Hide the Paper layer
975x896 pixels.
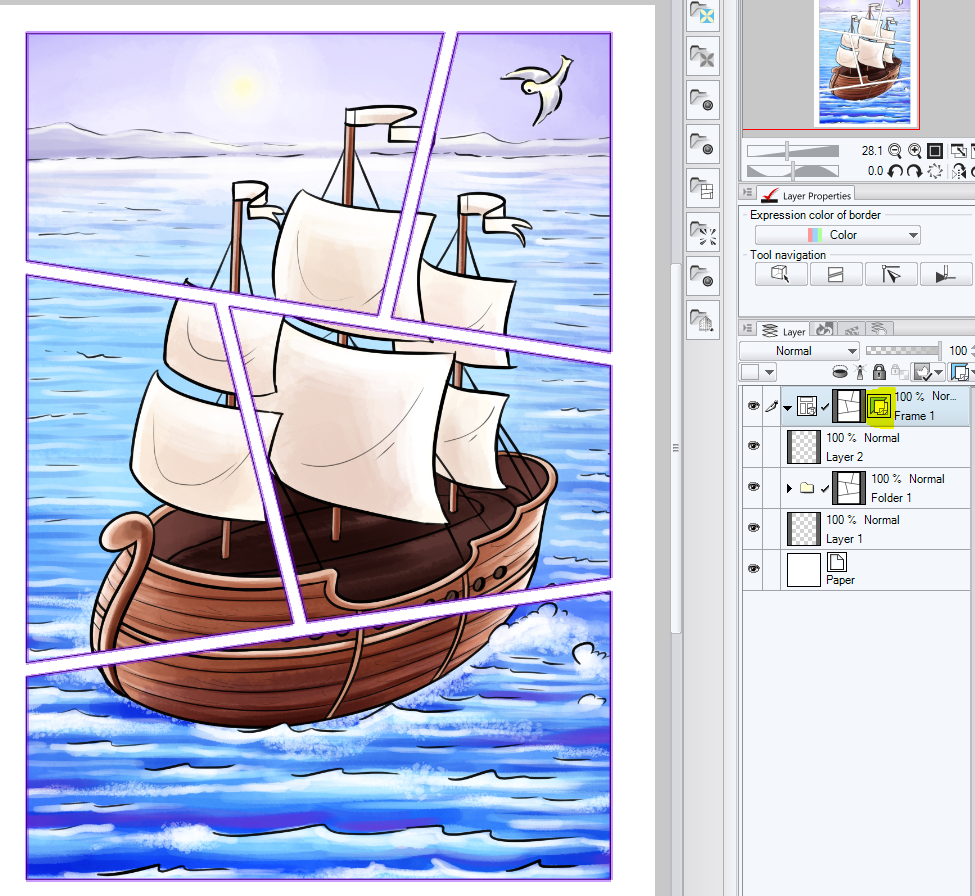click(753, 568)
